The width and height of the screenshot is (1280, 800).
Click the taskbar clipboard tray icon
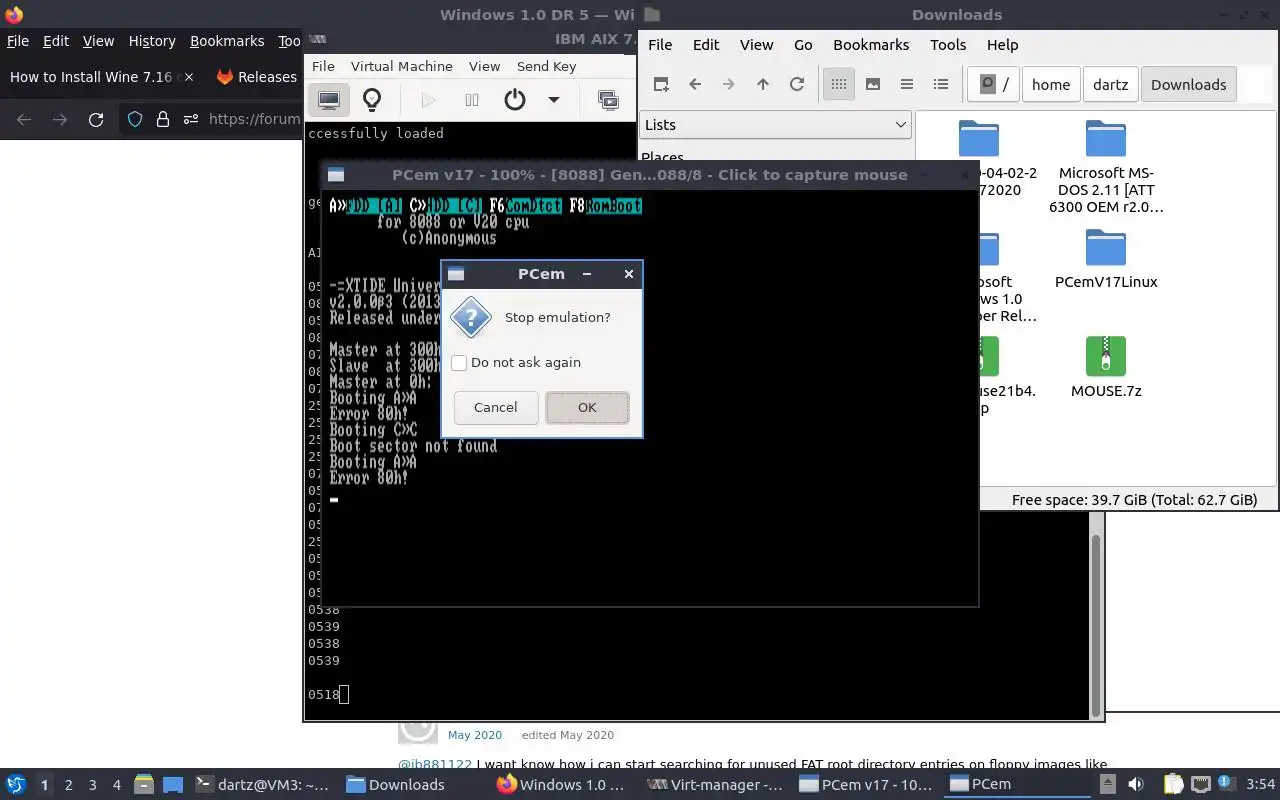coord(1172,785)
